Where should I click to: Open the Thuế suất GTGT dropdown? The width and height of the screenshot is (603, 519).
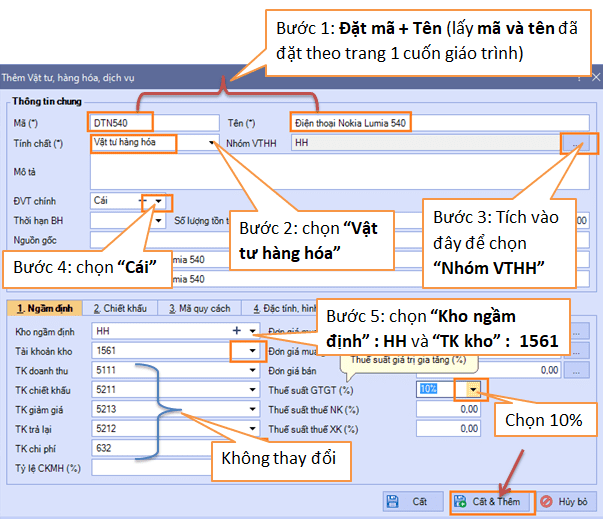click(x=473, y=389)
